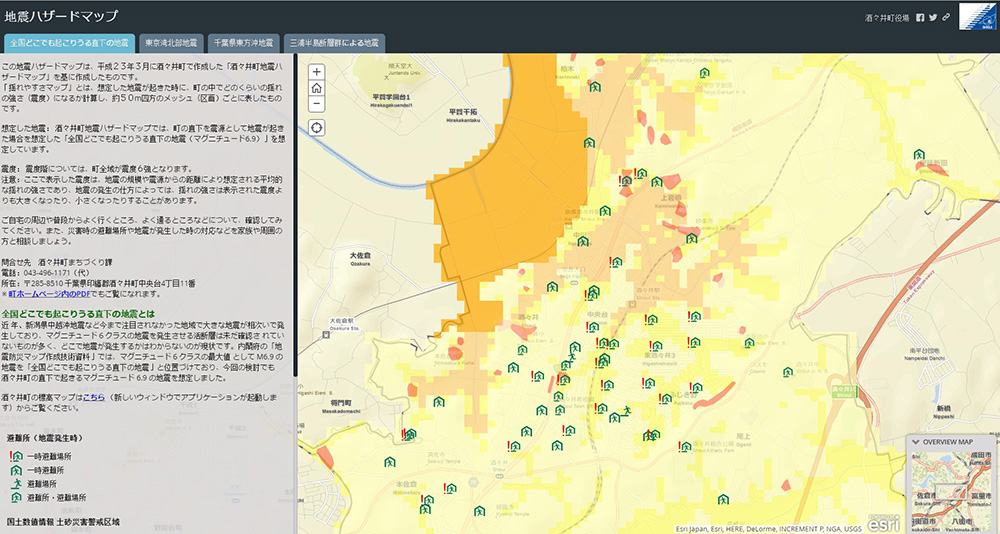Image resolution: width=1000 pixels, height=534 pixels.
Task: Locate my position on the map
Action: click(x=317, y=127)
